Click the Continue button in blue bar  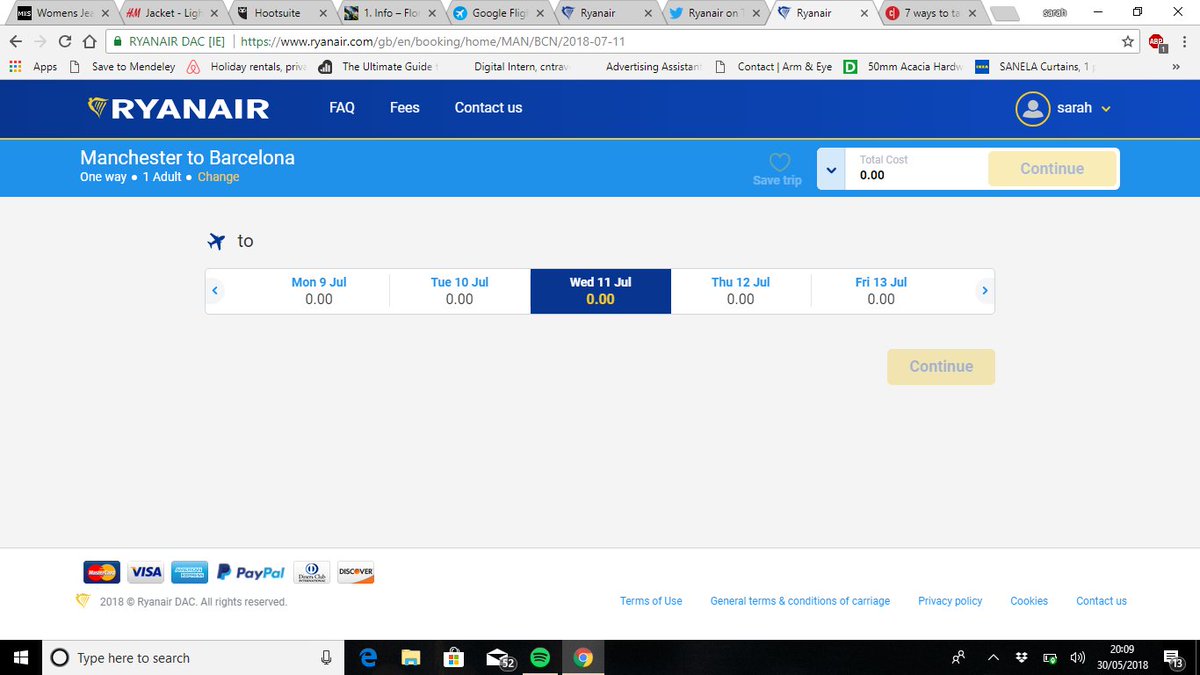[x=1052, y=169]
